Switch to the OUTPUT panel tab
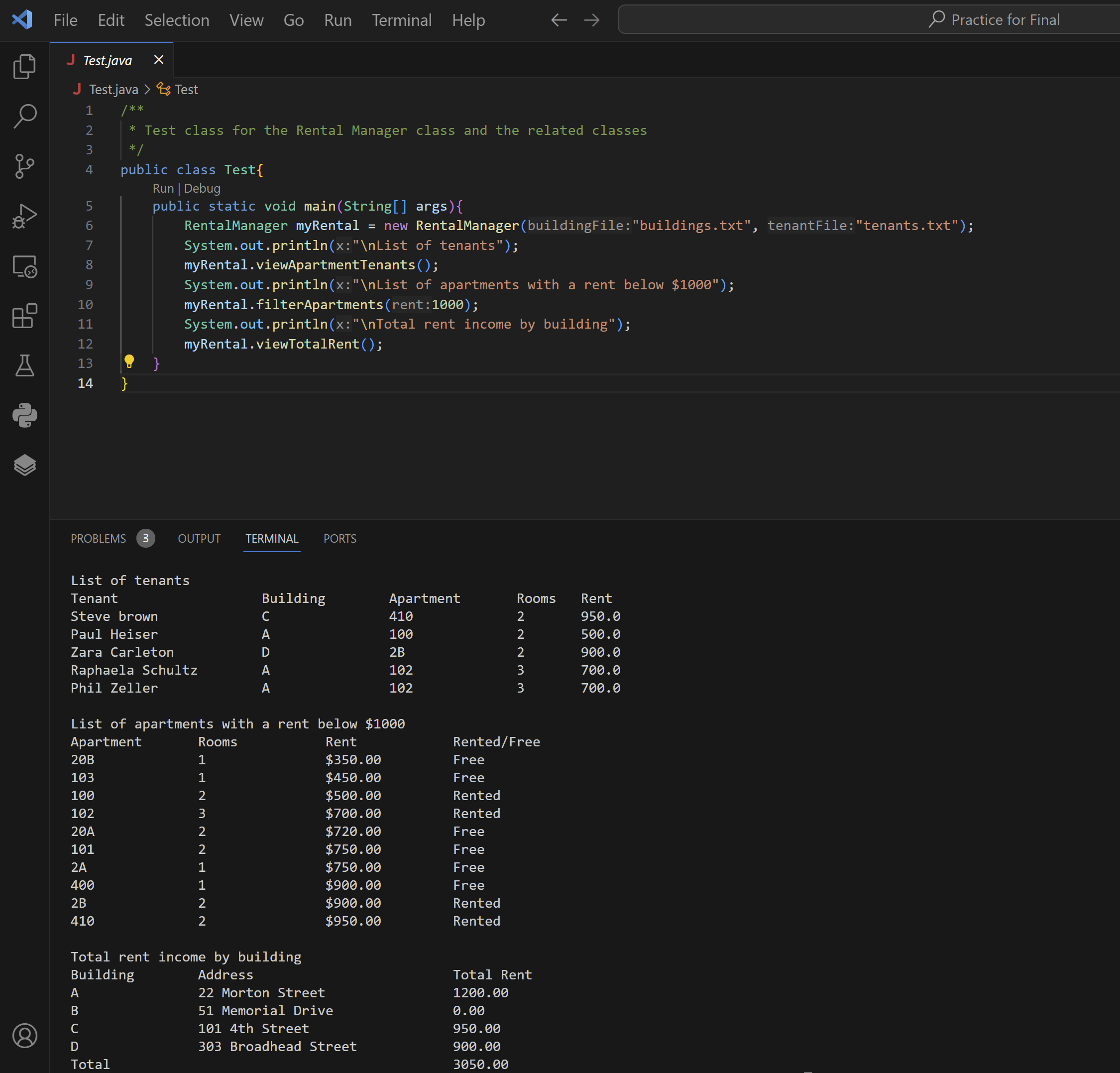This screenshot has width=1120, height=1073. [199, 539]
